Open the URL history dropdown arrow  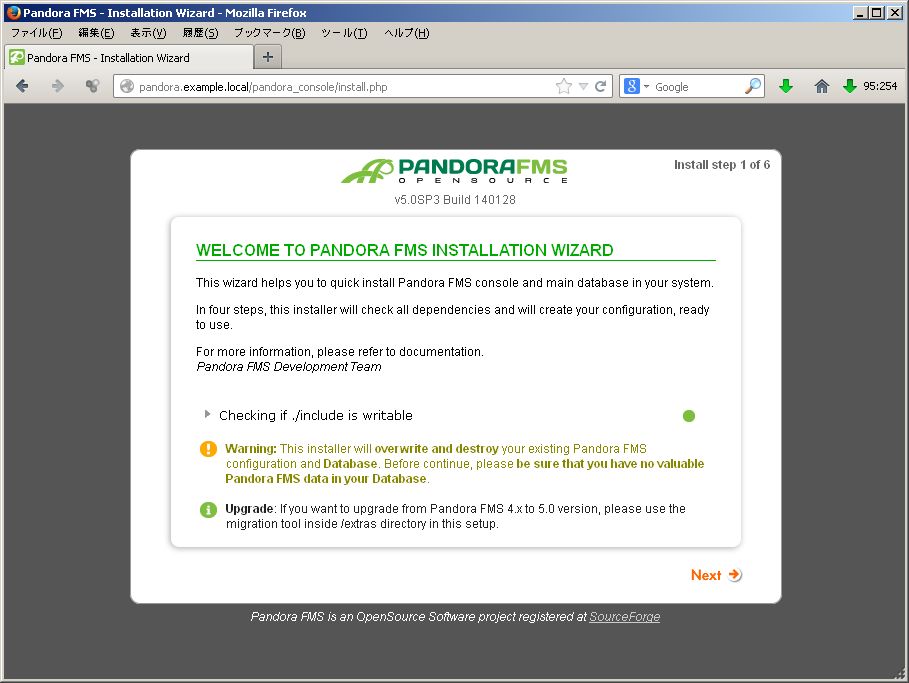pyautogui.click(x=583, y=87)
